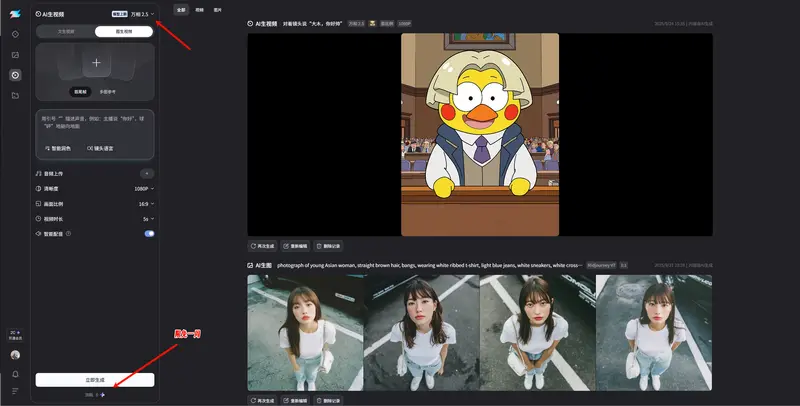
Task: Open the 万相 2.5 model dropdown
Action: [142, 14]
